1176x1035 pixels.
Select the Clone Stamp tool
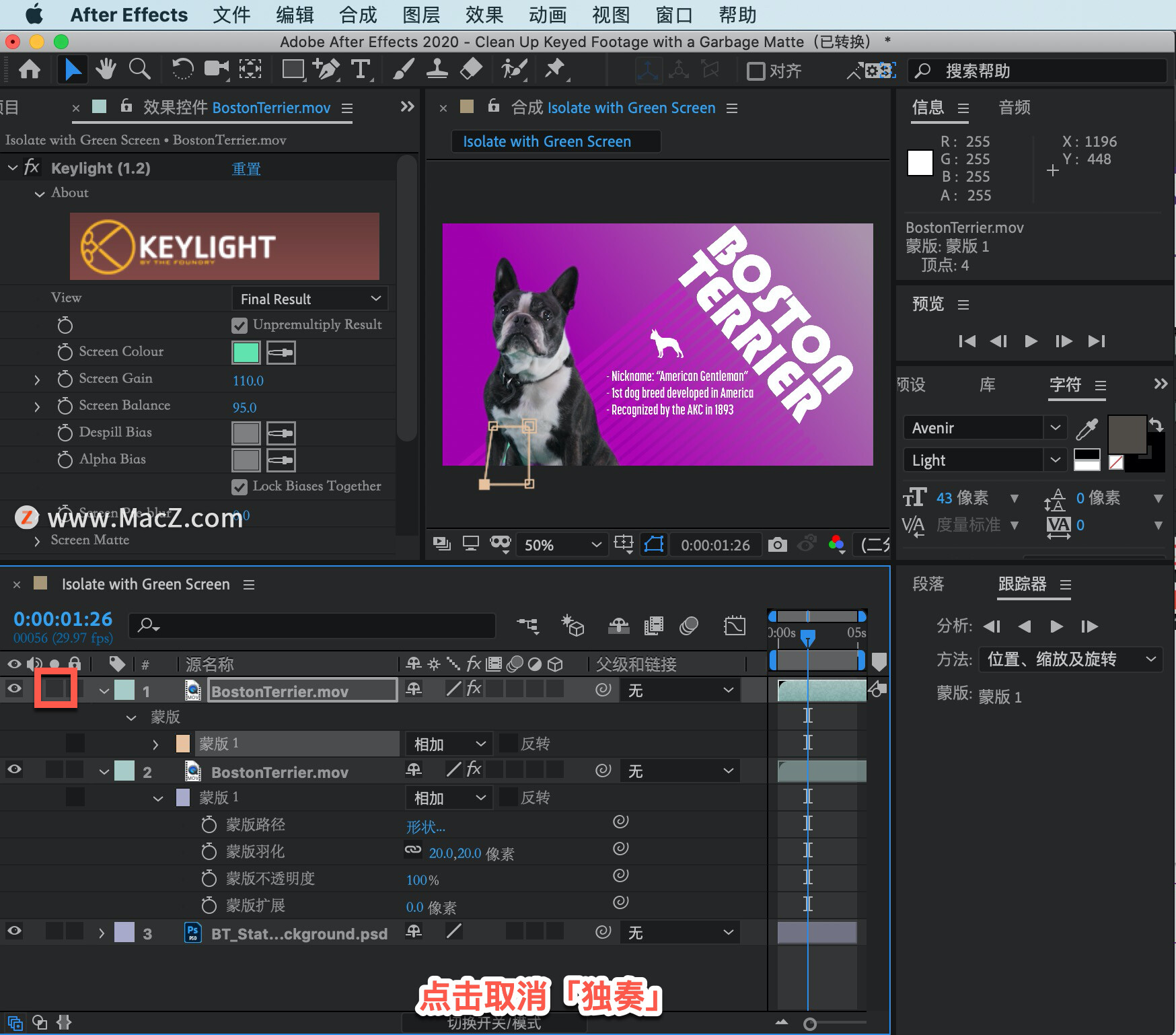pyautogui.click(x=437, y=69)
